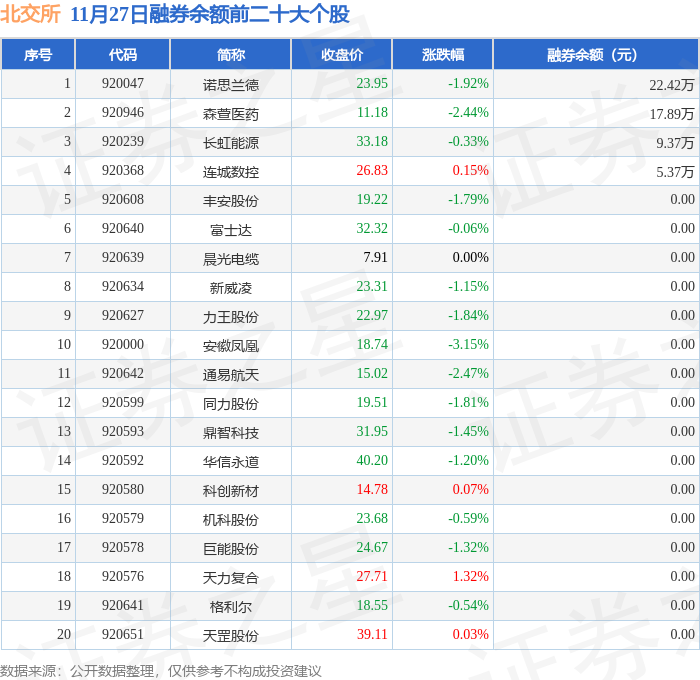Select stock name 机科股份
Viewport: 700px width, 680px height.
point(230,520)
